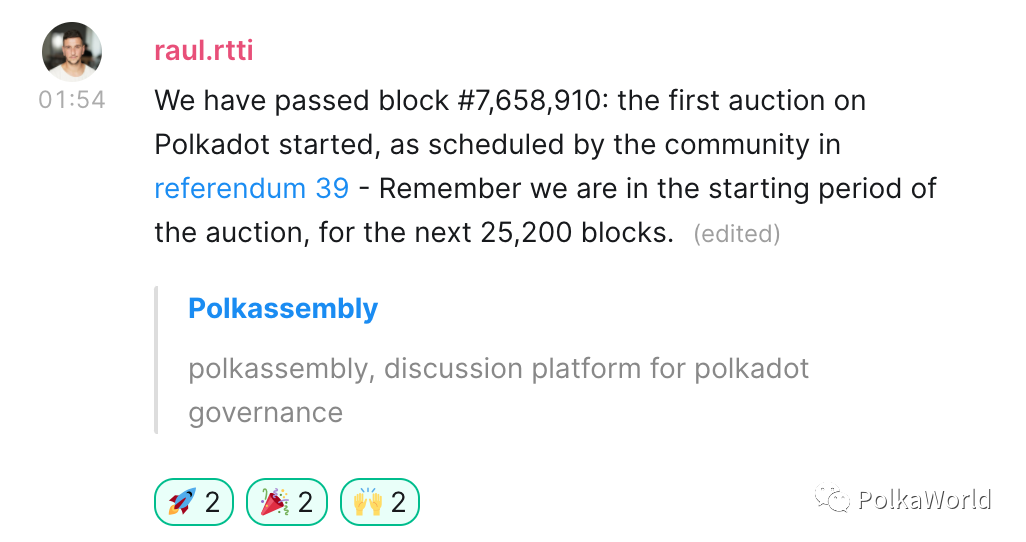Image resolution: width=1026 pixels, height=542 pixels.
Task: Click the party popper emoji icon
Action: 275,502
